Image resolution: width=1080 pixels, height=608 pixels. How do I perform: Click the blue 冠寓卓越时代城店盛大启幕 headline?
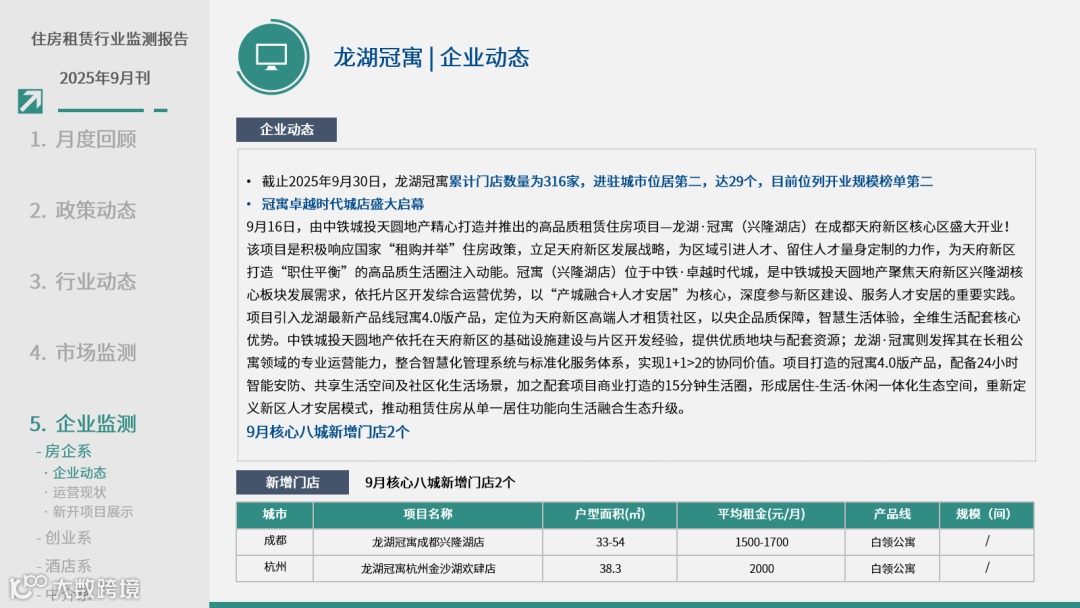pos(343,204)
